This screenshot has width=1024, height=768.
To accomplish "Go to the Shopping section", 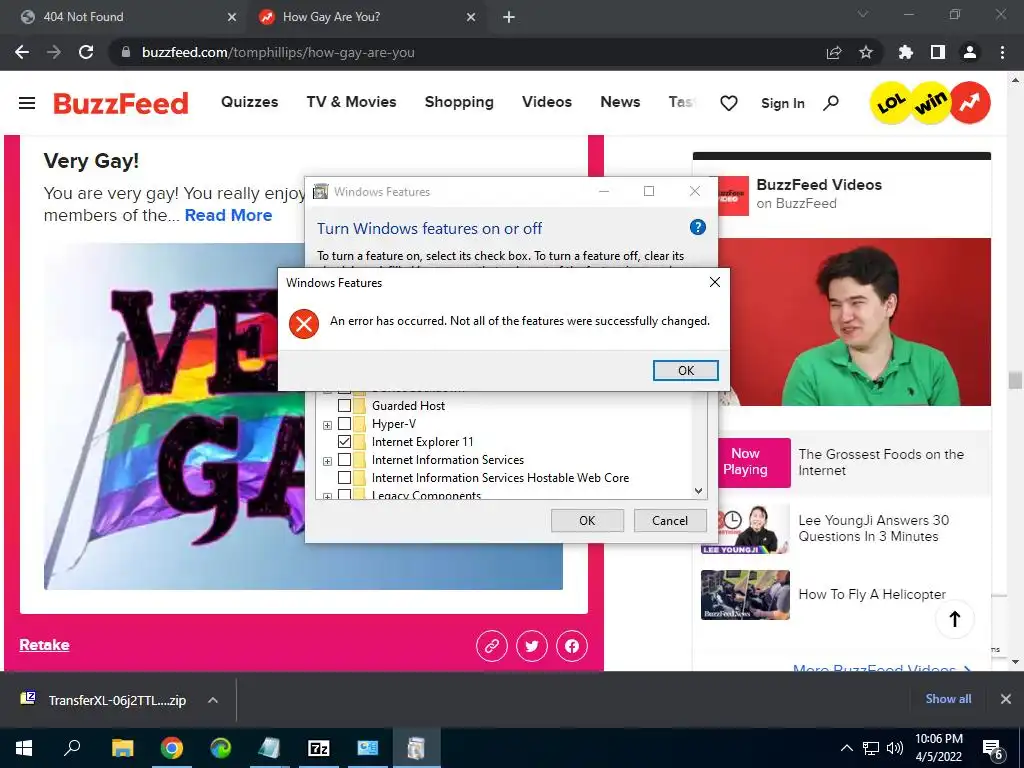I will click(x=459, y=102).
